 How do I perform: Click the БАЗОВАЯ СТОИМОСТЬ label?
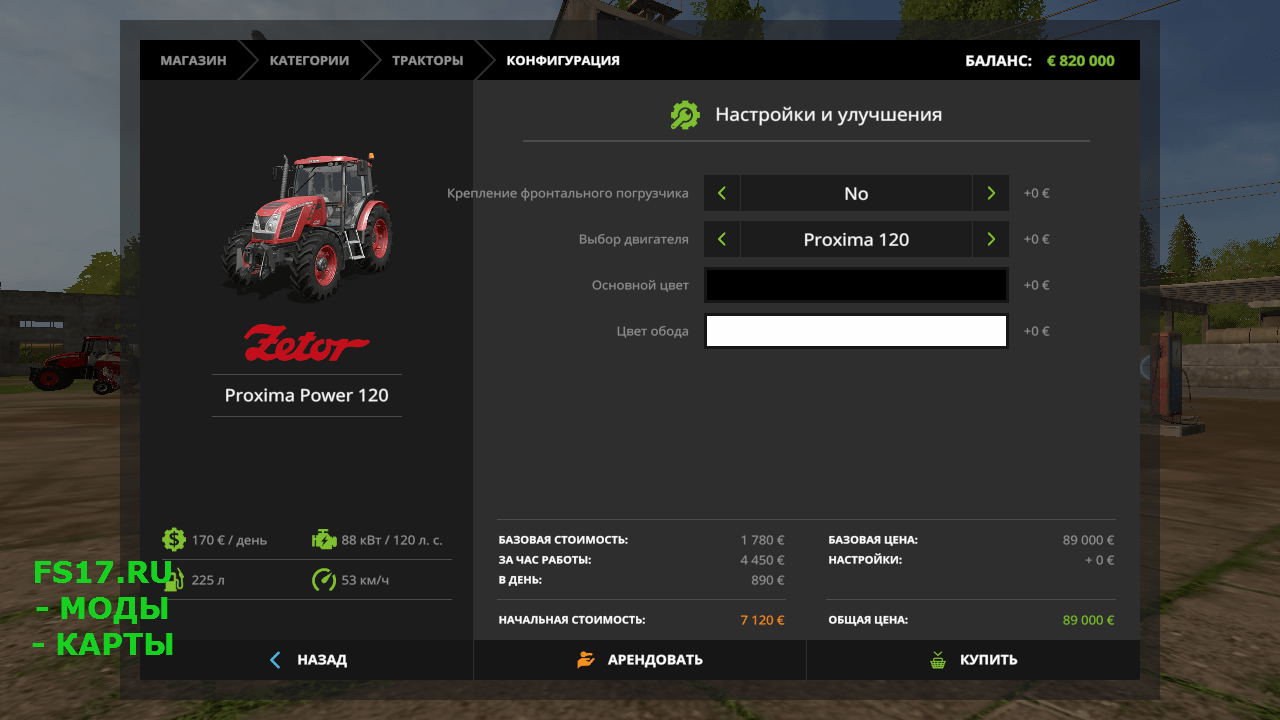point(563,540)
